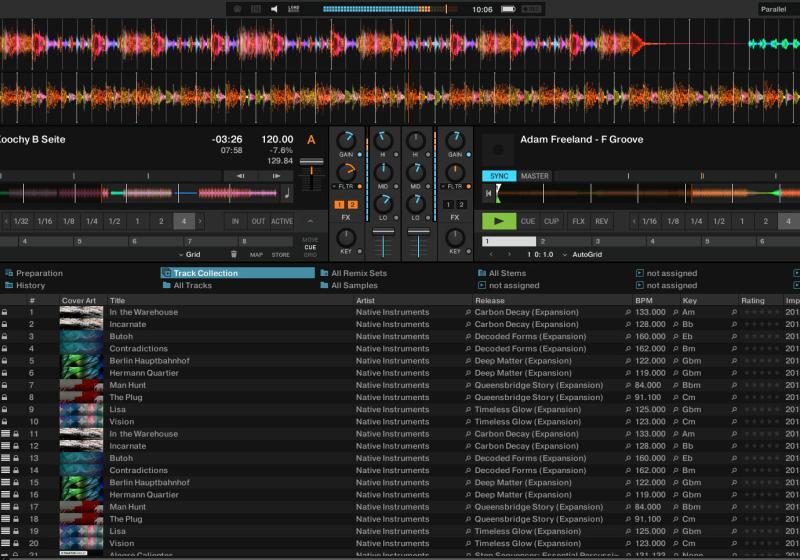800x560 pixels.
Task: Select hotcue slot 1 on deck B
Action: (x=509, y=241)
